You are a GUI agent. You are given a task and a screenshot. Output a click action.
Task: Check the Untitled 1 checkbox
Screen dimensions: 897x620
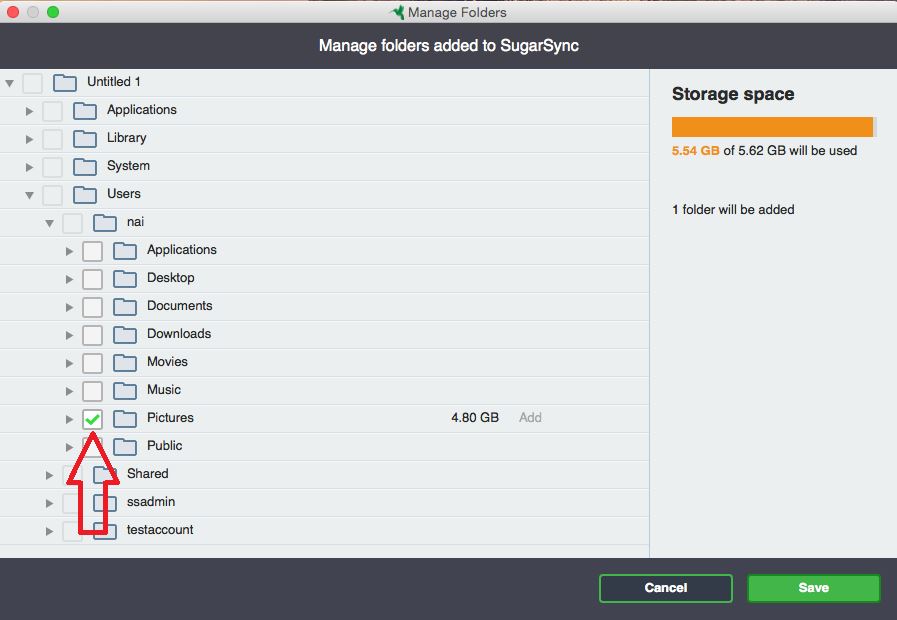point(32,82)
